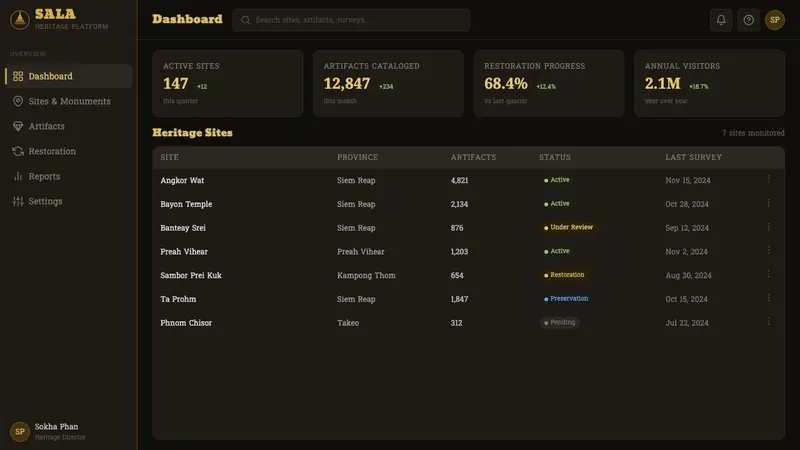Screen dimensions: 800x450
Task: Open the Annual Visitors stat card
Action: (710, 83)
